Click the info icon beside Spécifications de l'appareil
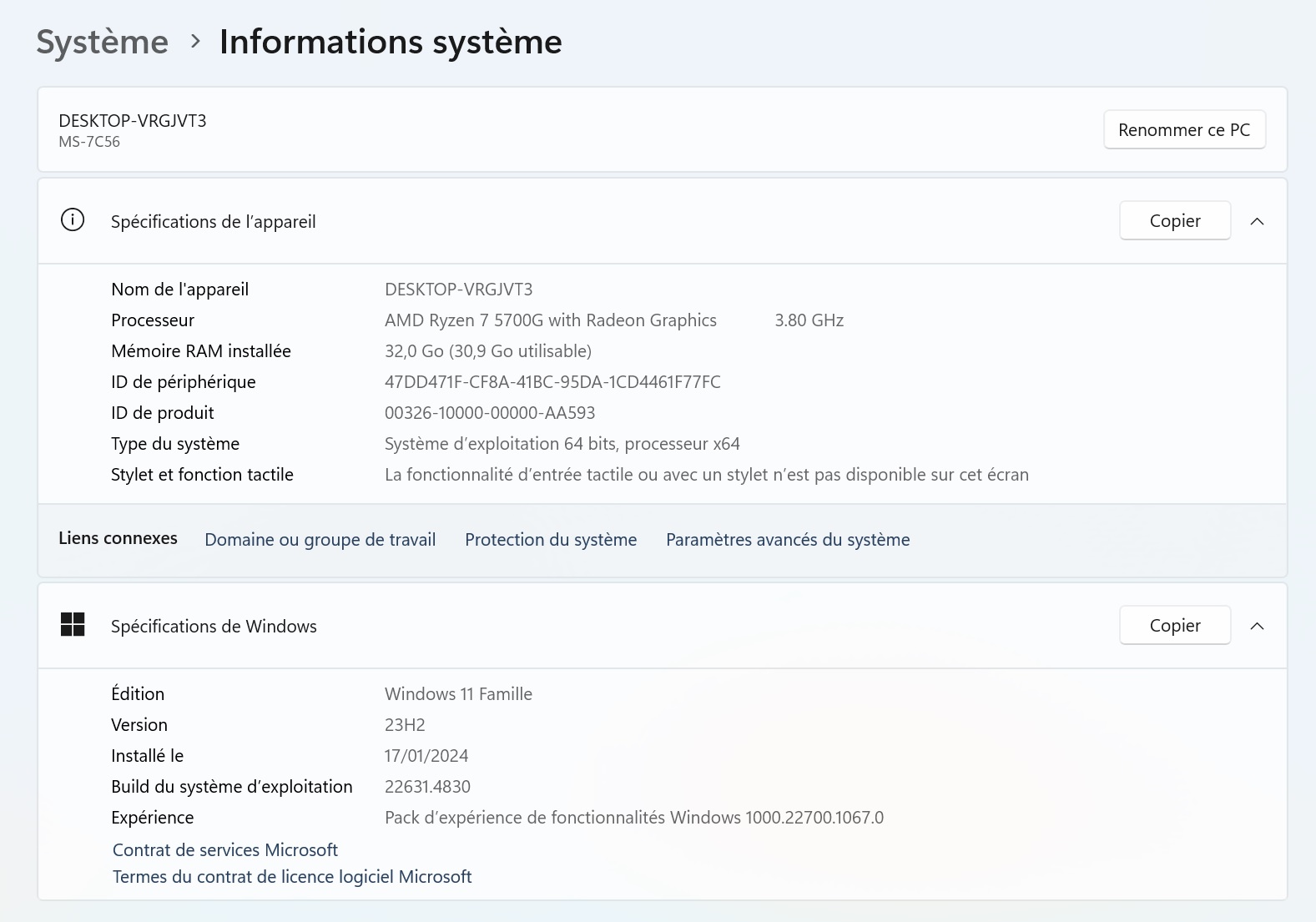The image size is (1316, 922). point(73,220)
